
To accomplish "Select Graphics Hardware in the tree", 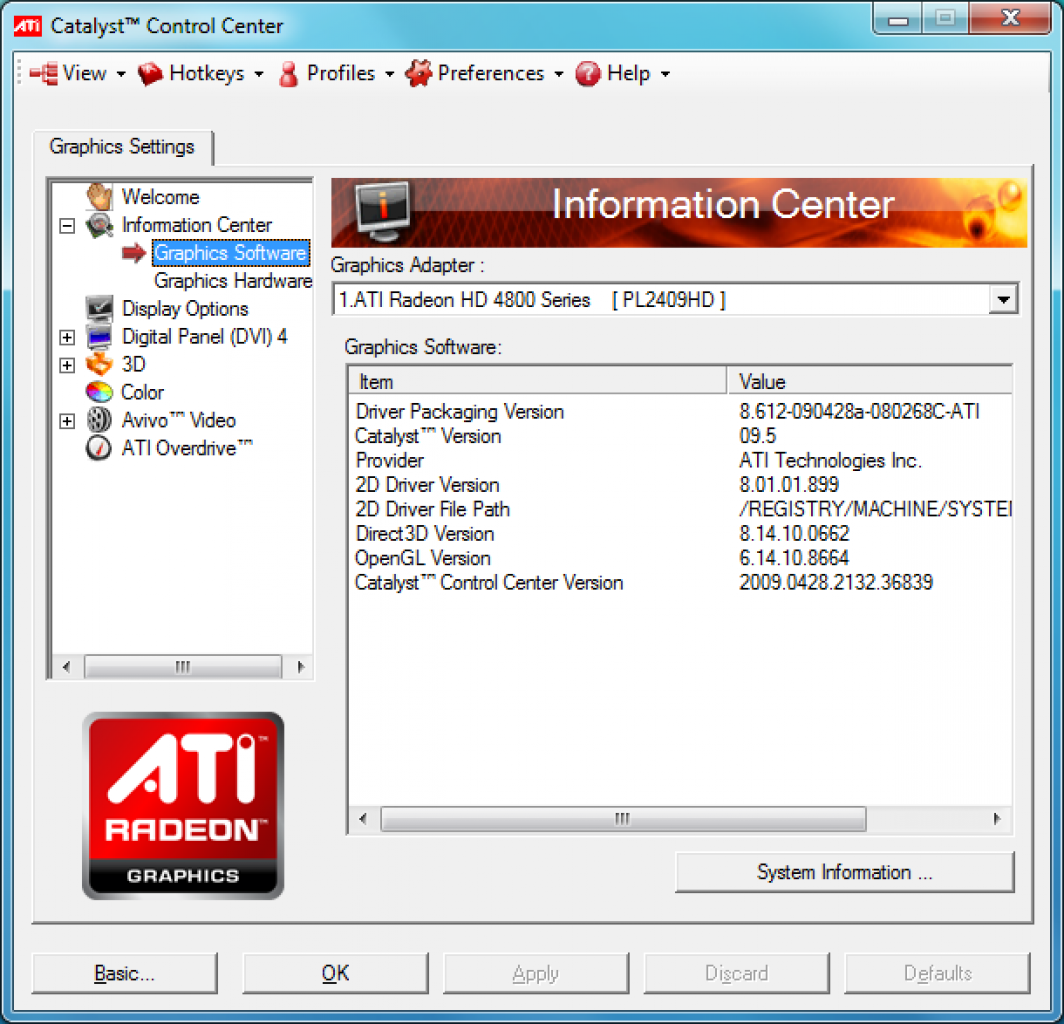I will tap(233, 281).
